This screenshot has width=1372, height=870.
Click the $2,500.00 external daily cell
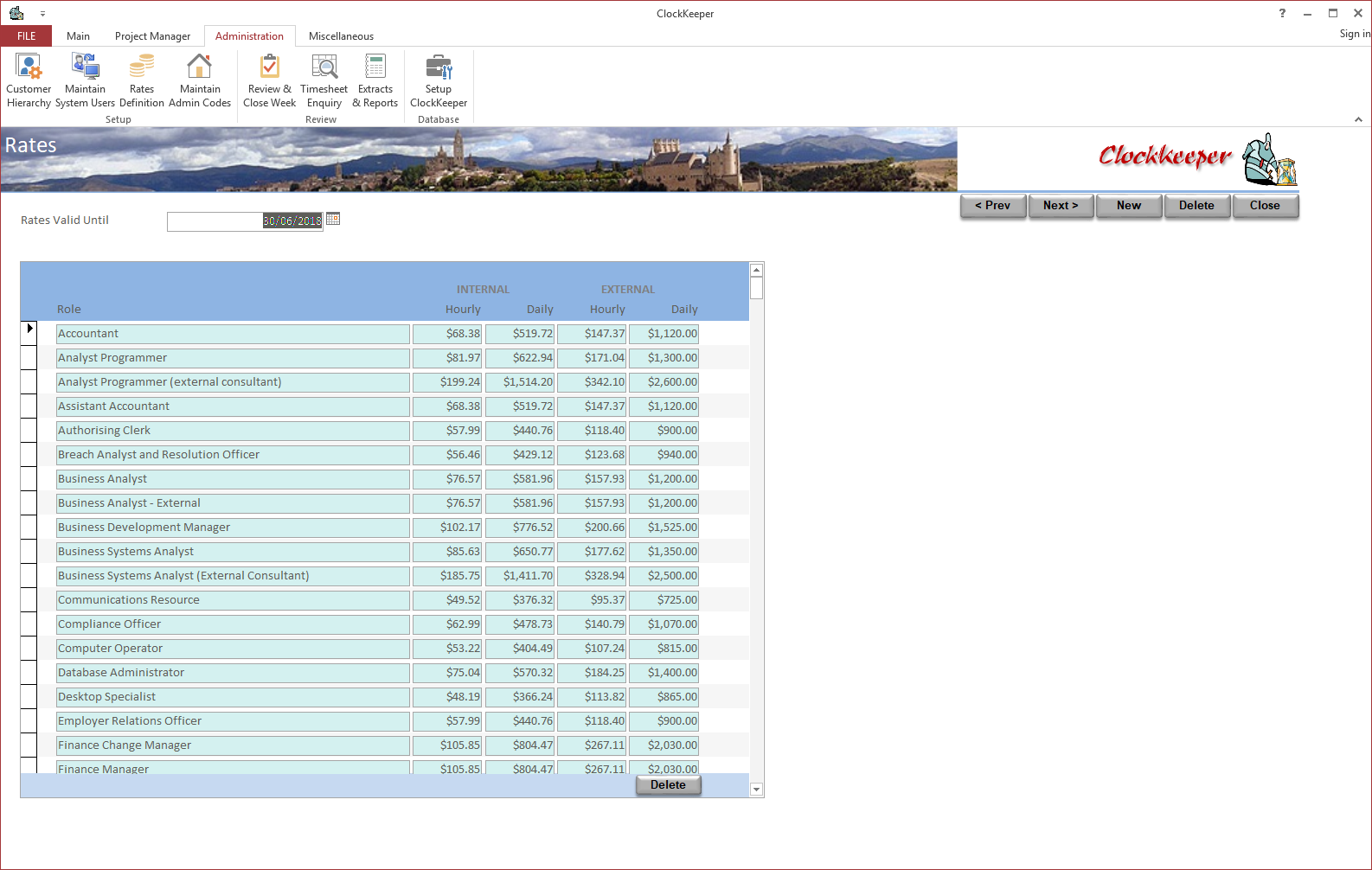(664, 576)
